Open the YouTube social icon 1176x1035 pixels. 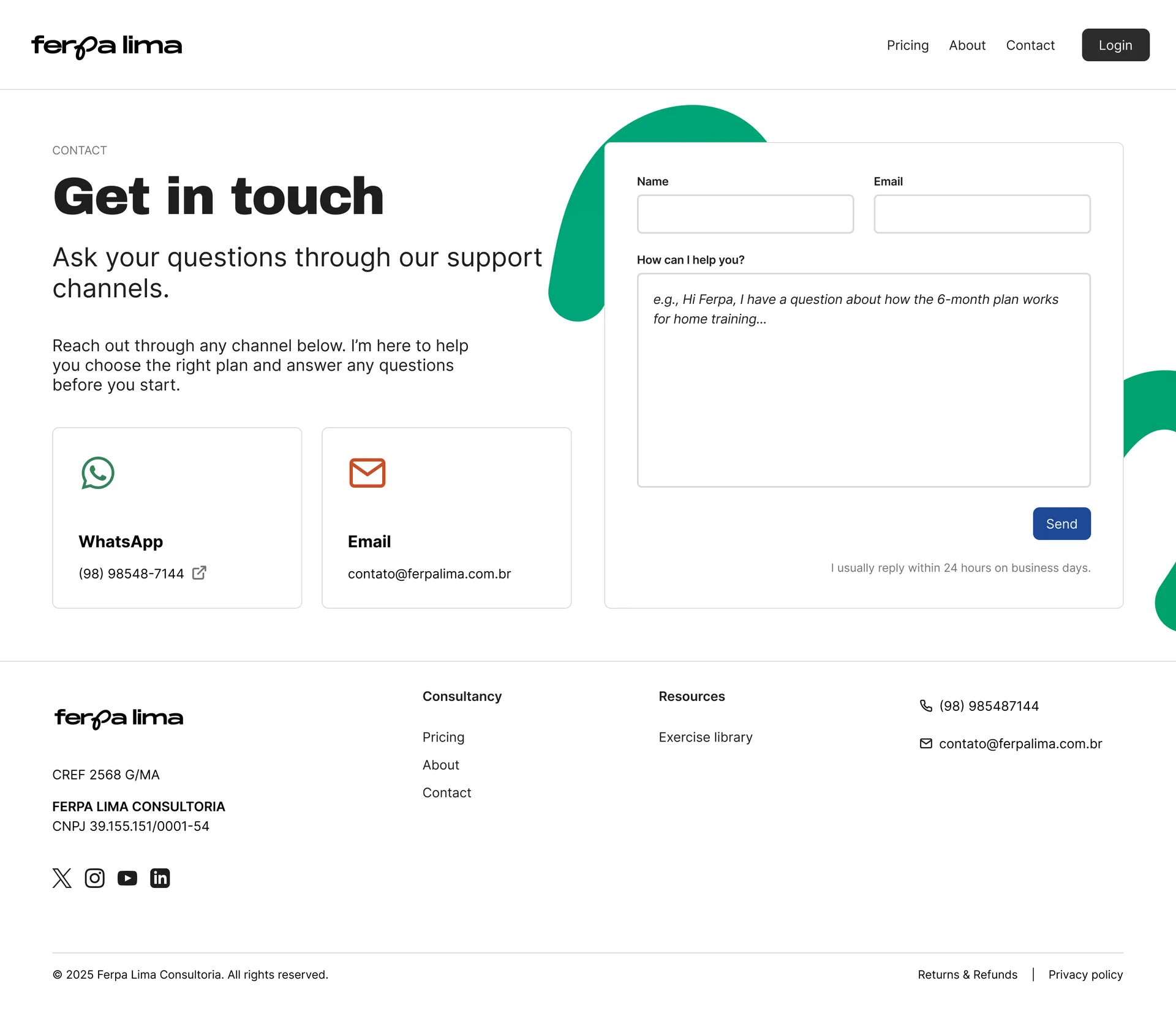click(x=127, y=878)
